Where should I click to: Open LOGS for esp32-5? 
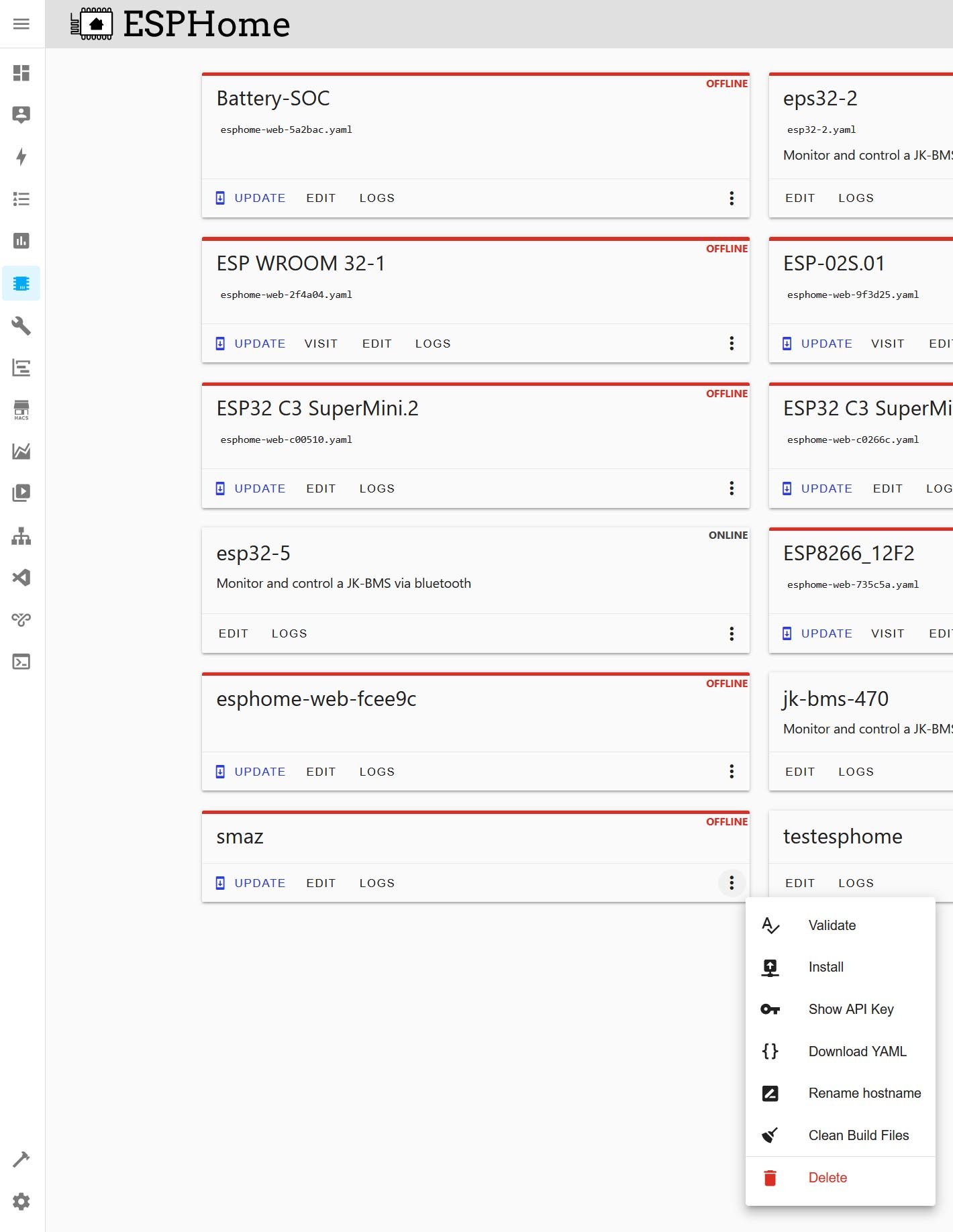pyautogui.click(x=289, y=633)
